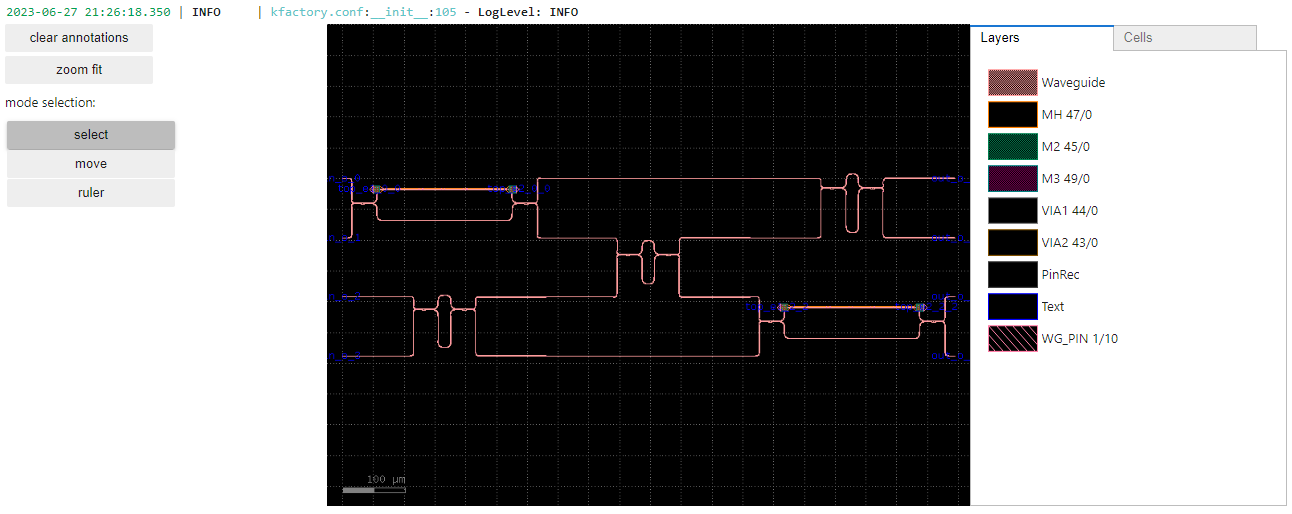Toggle the Waveguide layer swatch
The height and width of the screenshot is (514, 1292).
pos(1013,83)
